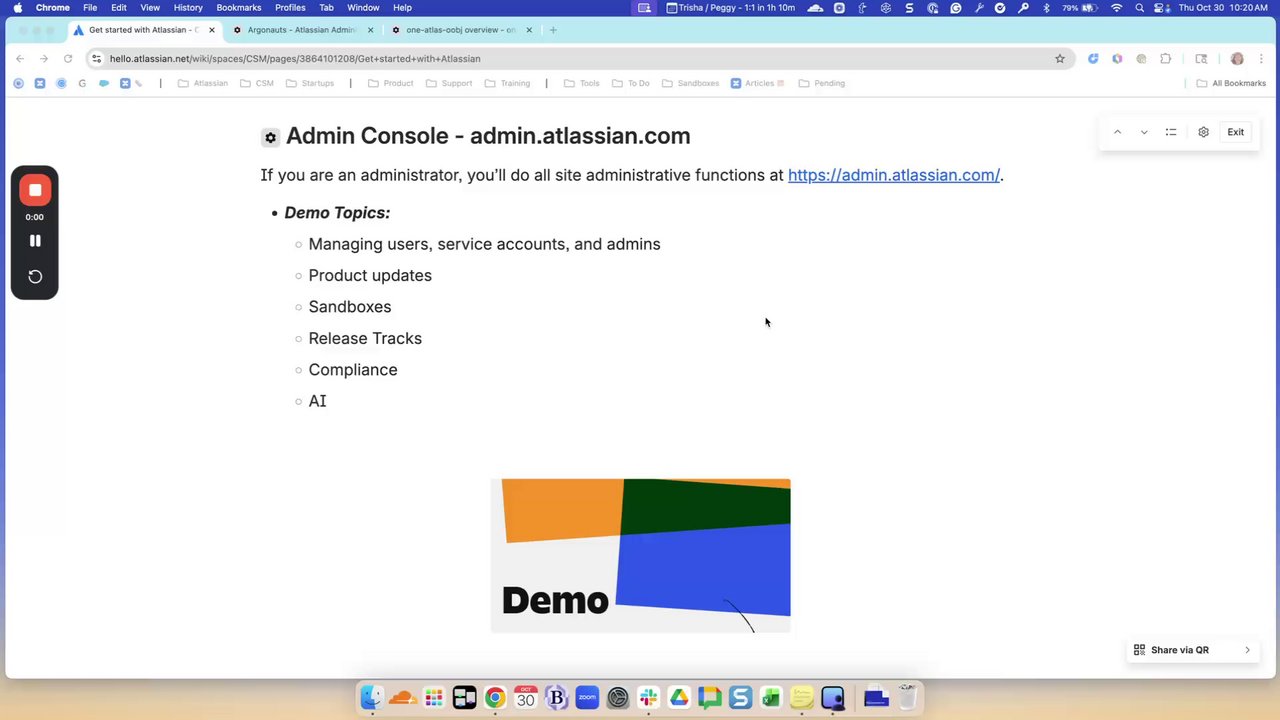Open the To Do bookmarks folder
The height and width of the screenshot is (720, 1280).
(631, 83)
